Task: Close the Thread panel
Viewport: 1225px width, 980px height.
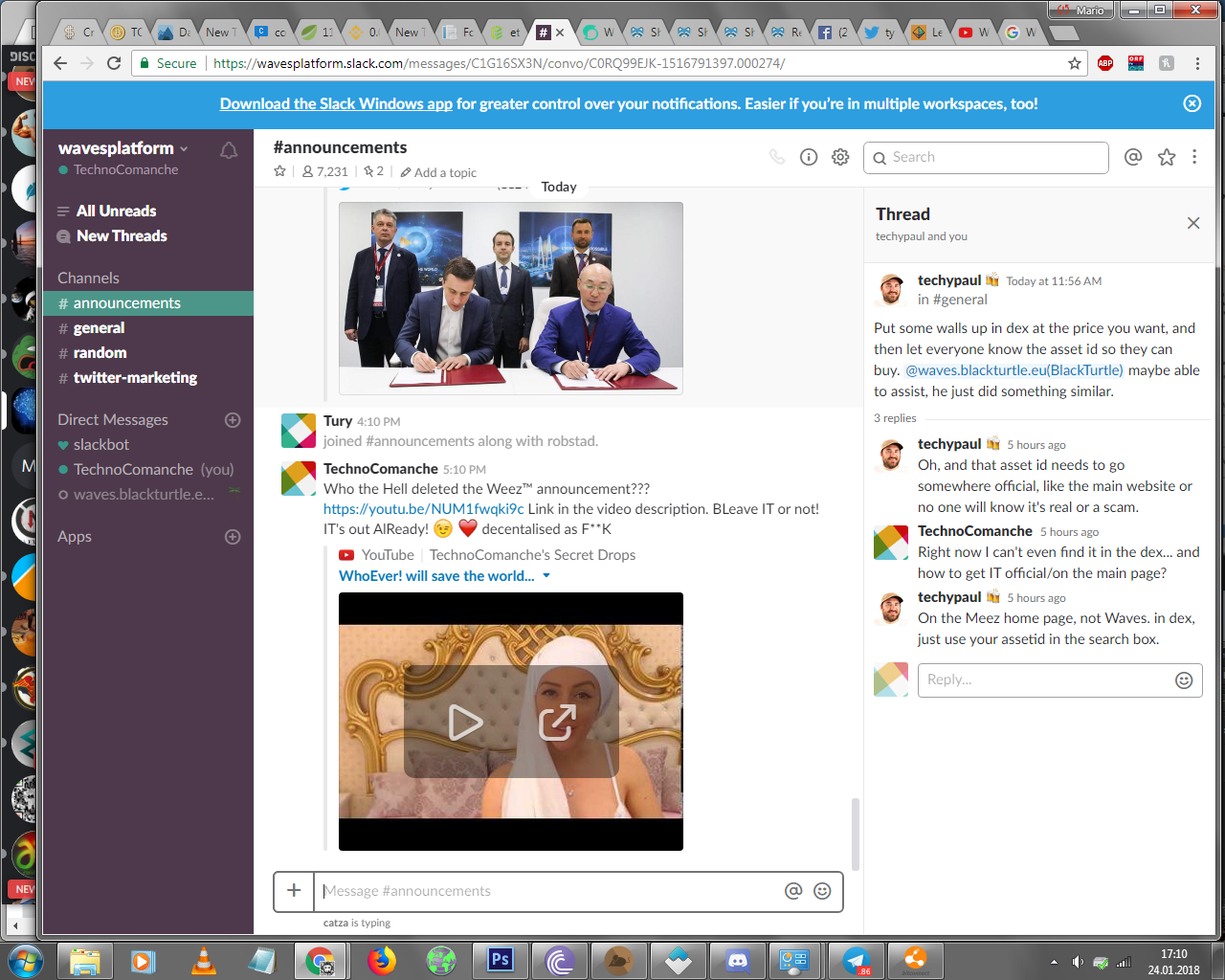Action: tap(1193, 223)
